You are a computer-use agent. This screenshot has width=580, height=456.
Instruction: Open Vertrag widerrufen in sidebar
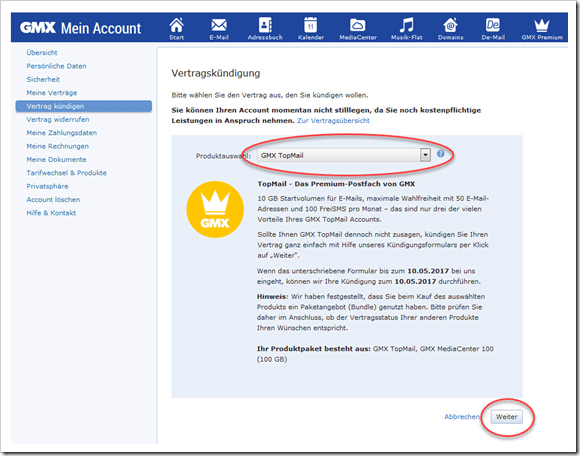point(58,119)
